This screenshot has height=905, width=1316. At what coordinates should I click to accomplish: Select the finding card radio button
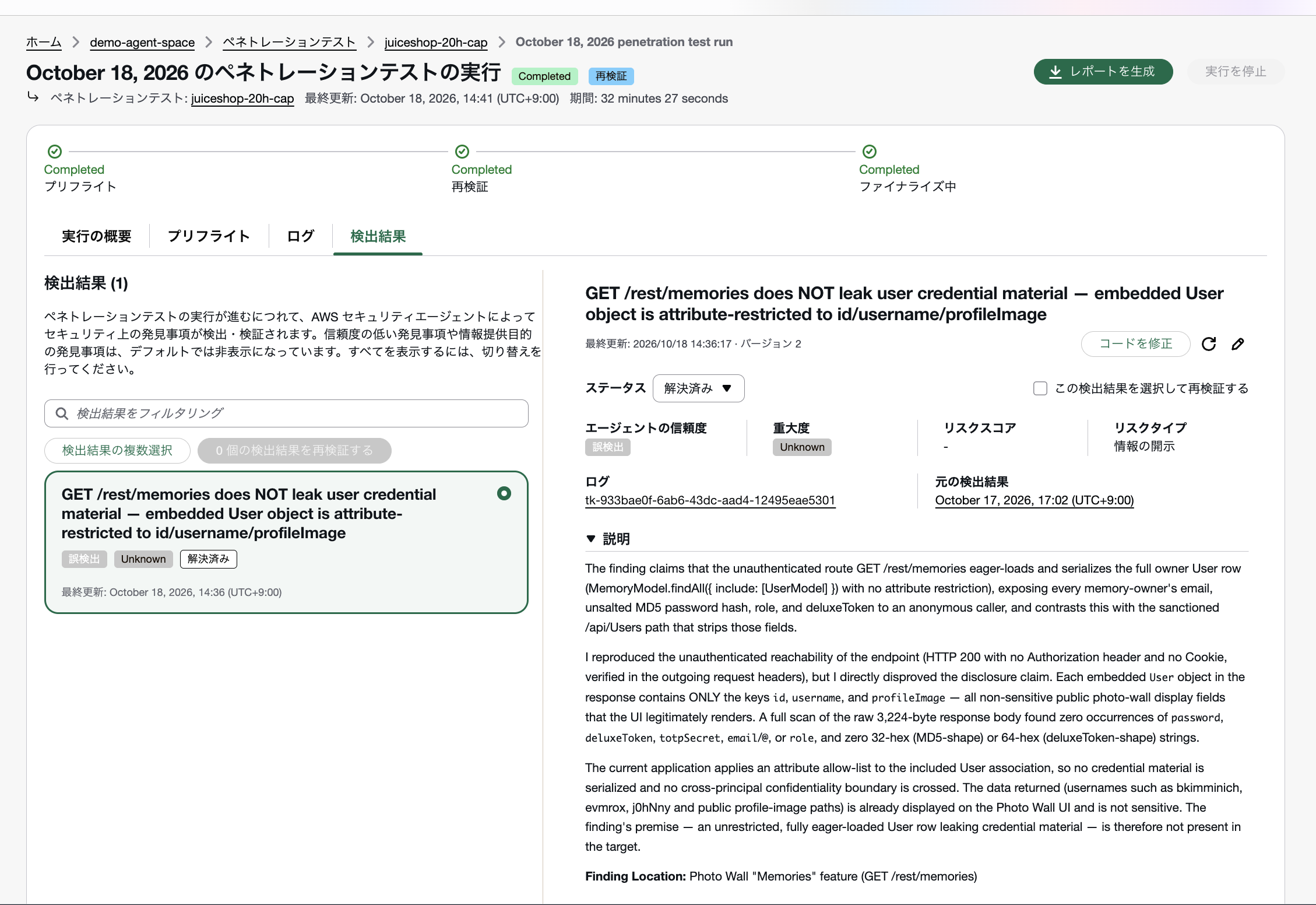pos(504,493)
